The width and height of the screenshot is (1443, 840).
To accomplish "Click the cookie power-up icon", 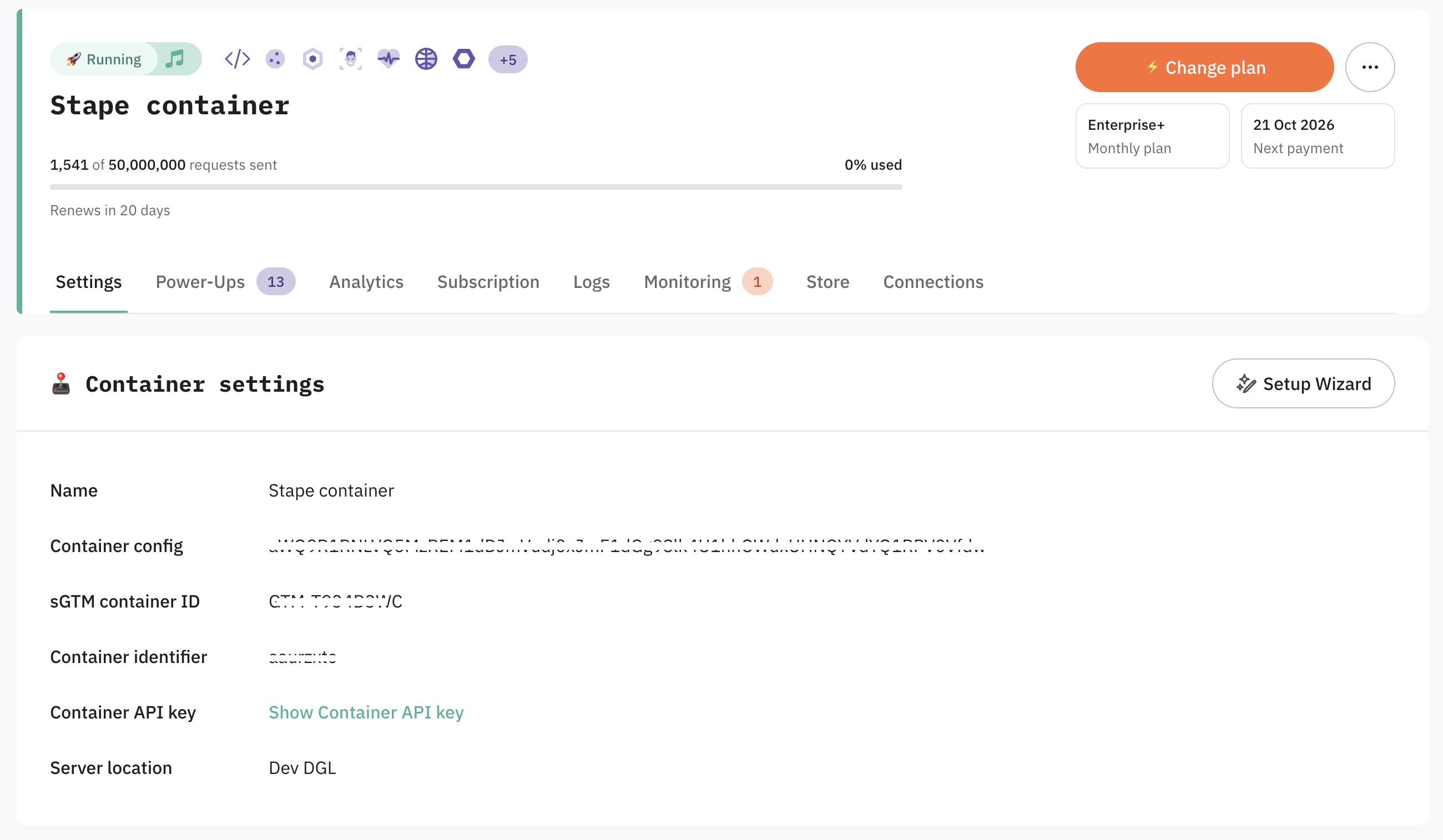I will coord(275,59).
